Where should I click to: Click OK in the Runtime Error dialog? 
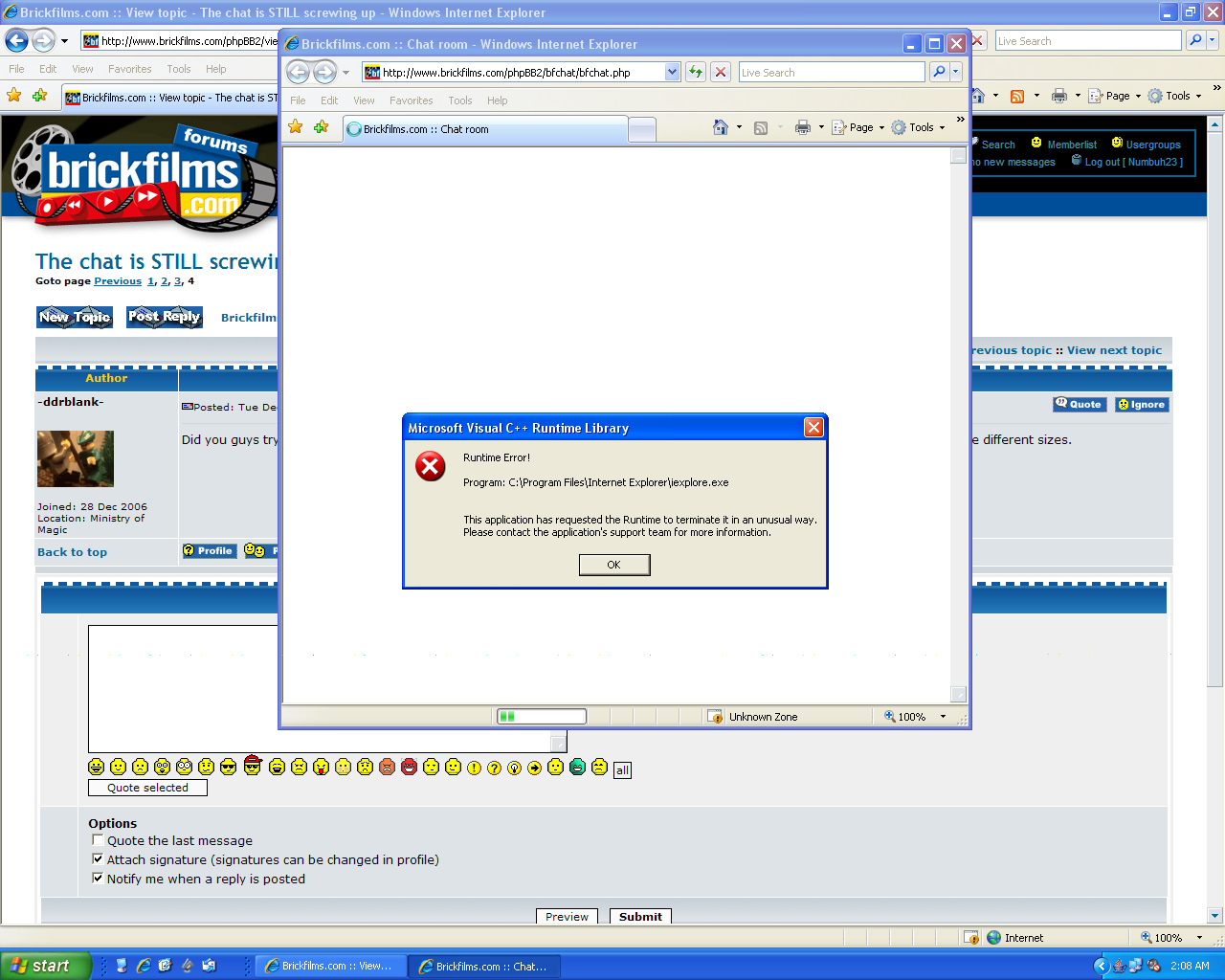click(x=614, y=565)
